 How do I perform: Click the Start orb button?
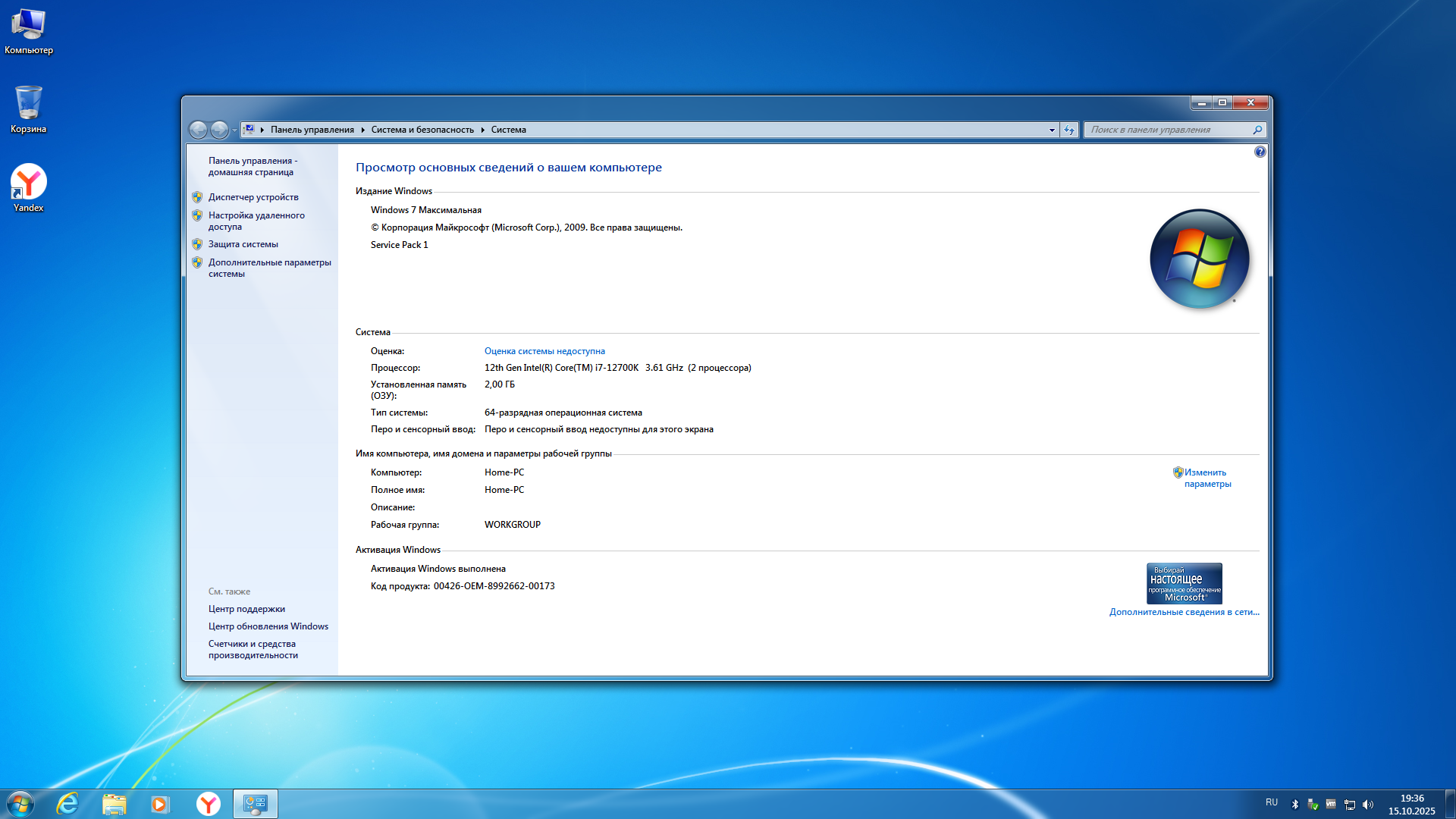[20, 804]
